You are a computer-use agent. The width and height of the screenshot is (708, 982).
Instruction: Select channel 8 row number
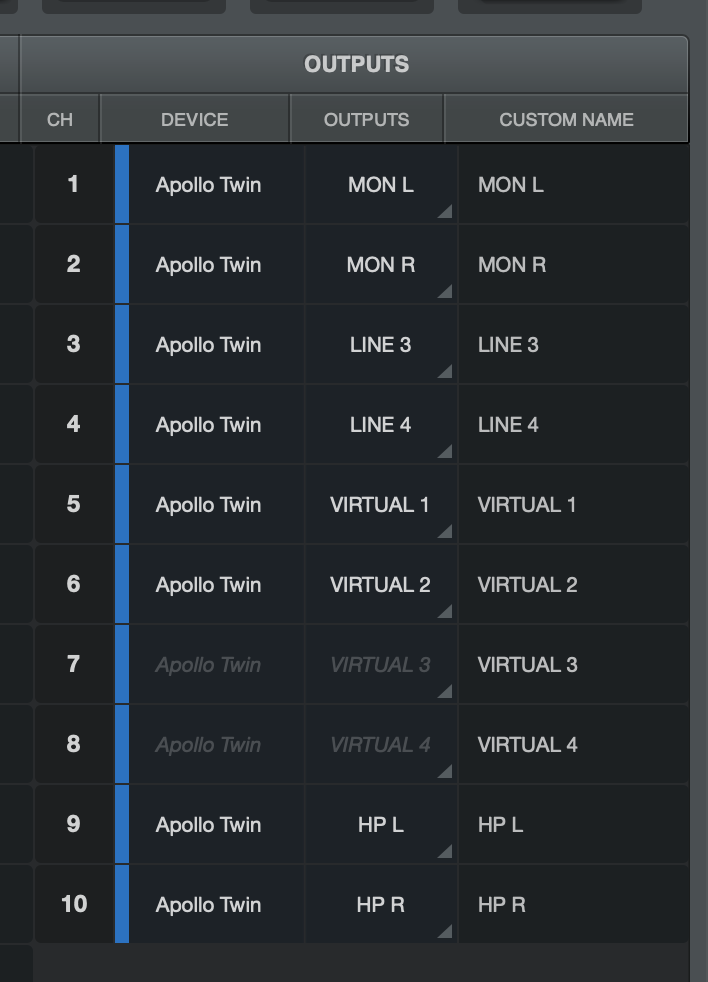pos(74,745)
